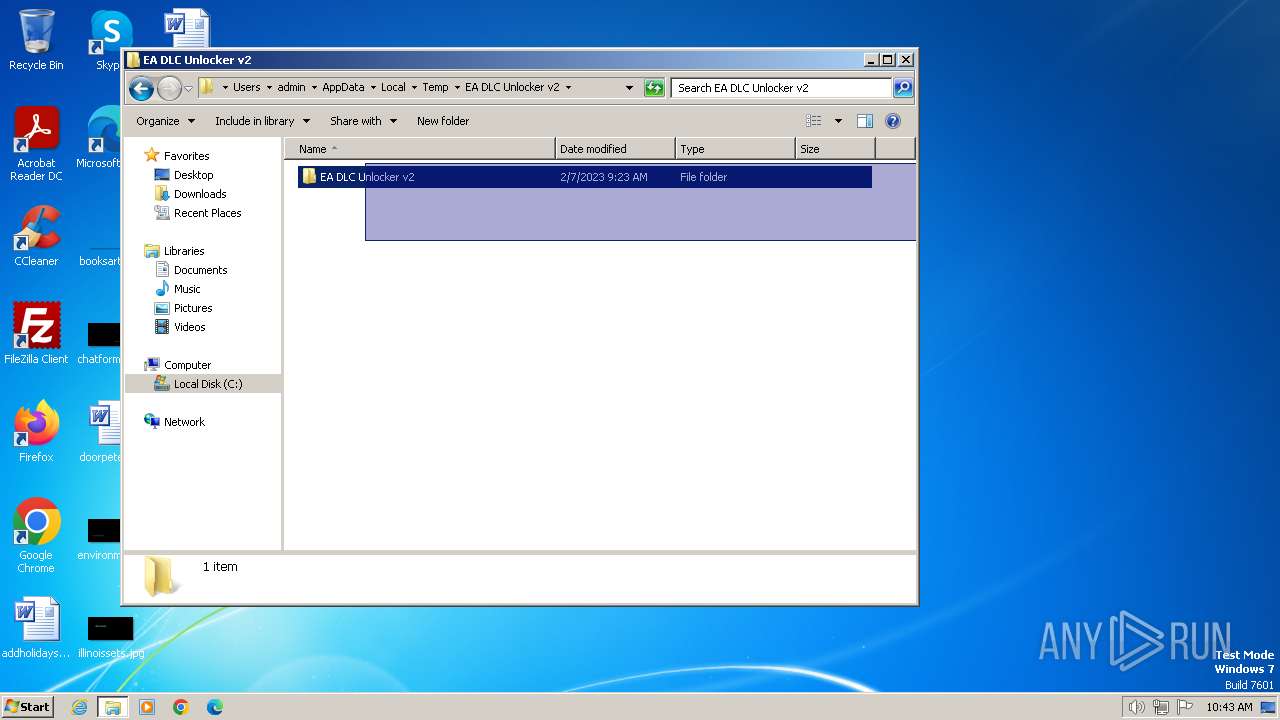Click the New folder button
Viewport: 1280px width, 720px height.
[443, 121]
